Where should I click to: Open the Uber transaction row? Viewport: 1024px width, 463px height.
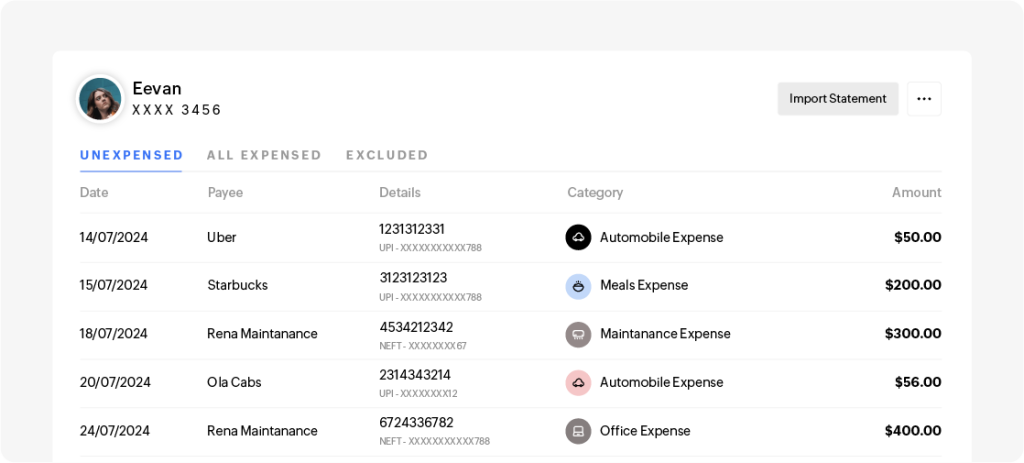221,238
